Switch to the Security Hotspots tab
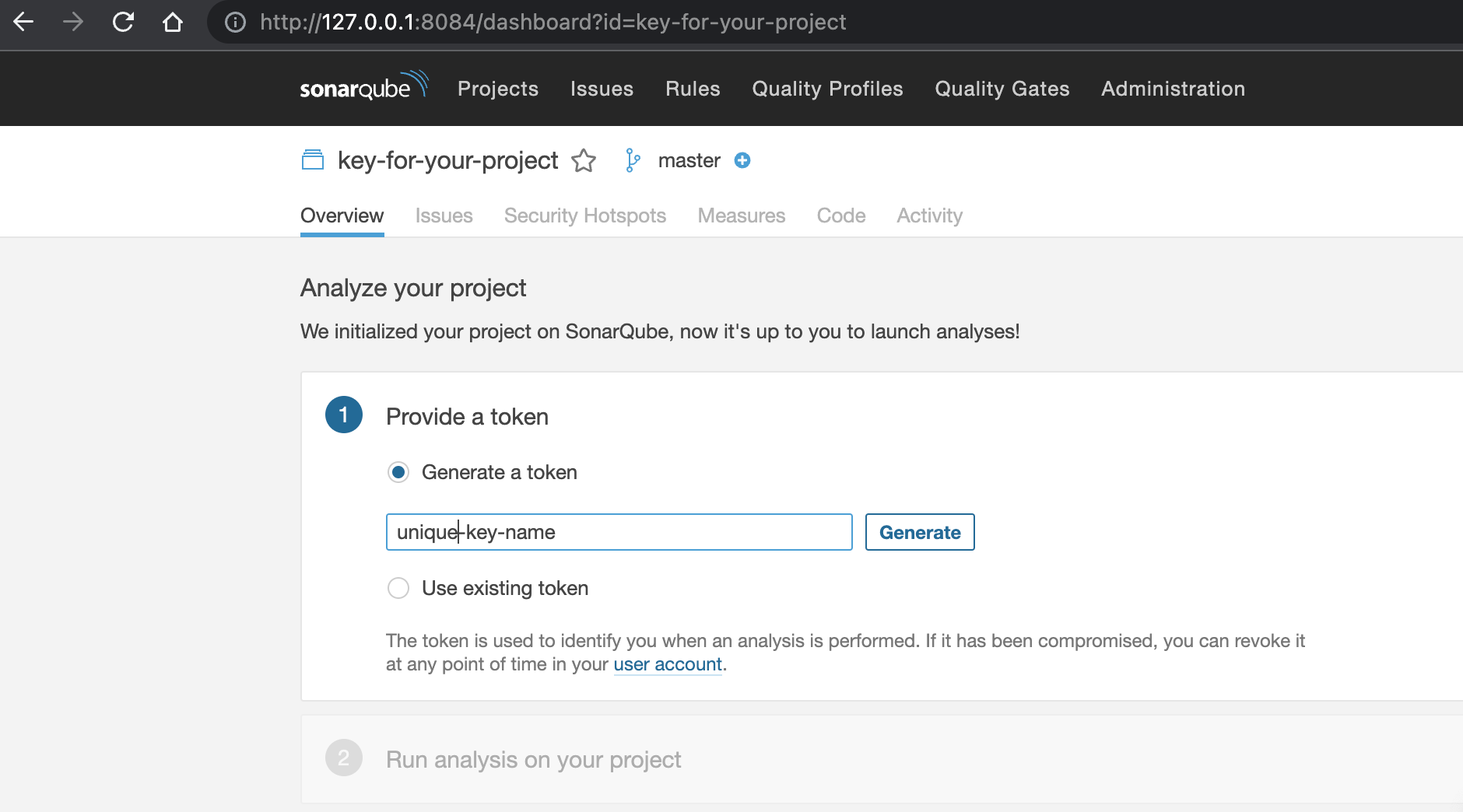This screenshot has height=812, width=1463. 585,215
